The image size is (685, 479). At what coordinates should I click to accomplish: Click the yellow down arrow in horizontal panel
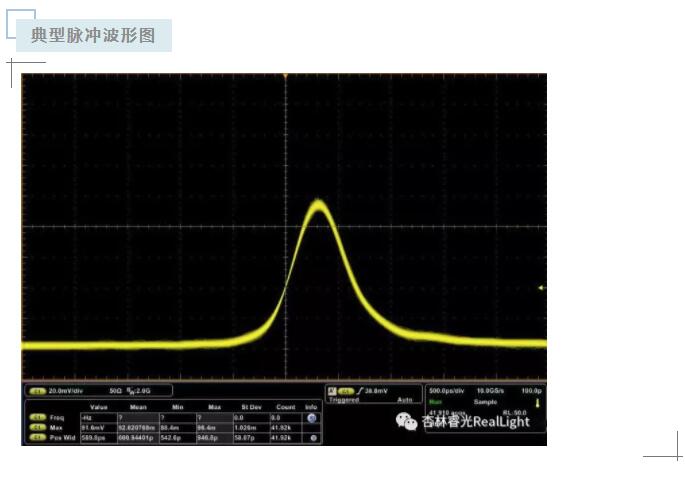[x=537, y=403]
